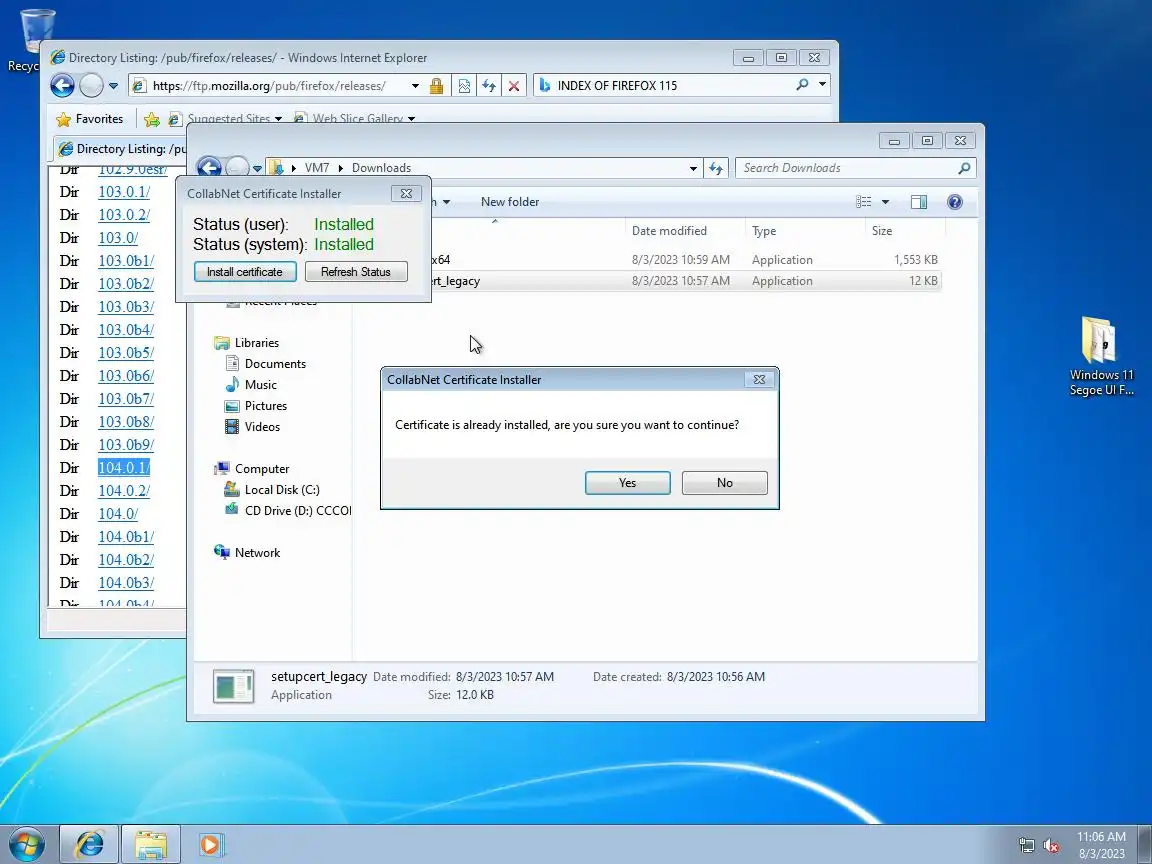Close the certificate confirmation dialog

point(759,380)
